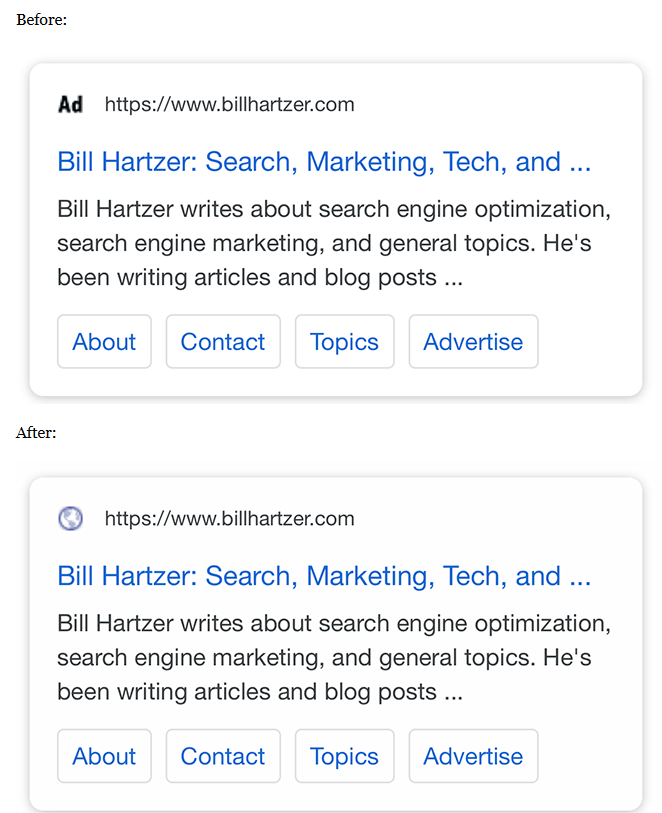Open the Bill Hartzer headline in the After card
This screenshot has height=813, width=662.
(324, 576)
